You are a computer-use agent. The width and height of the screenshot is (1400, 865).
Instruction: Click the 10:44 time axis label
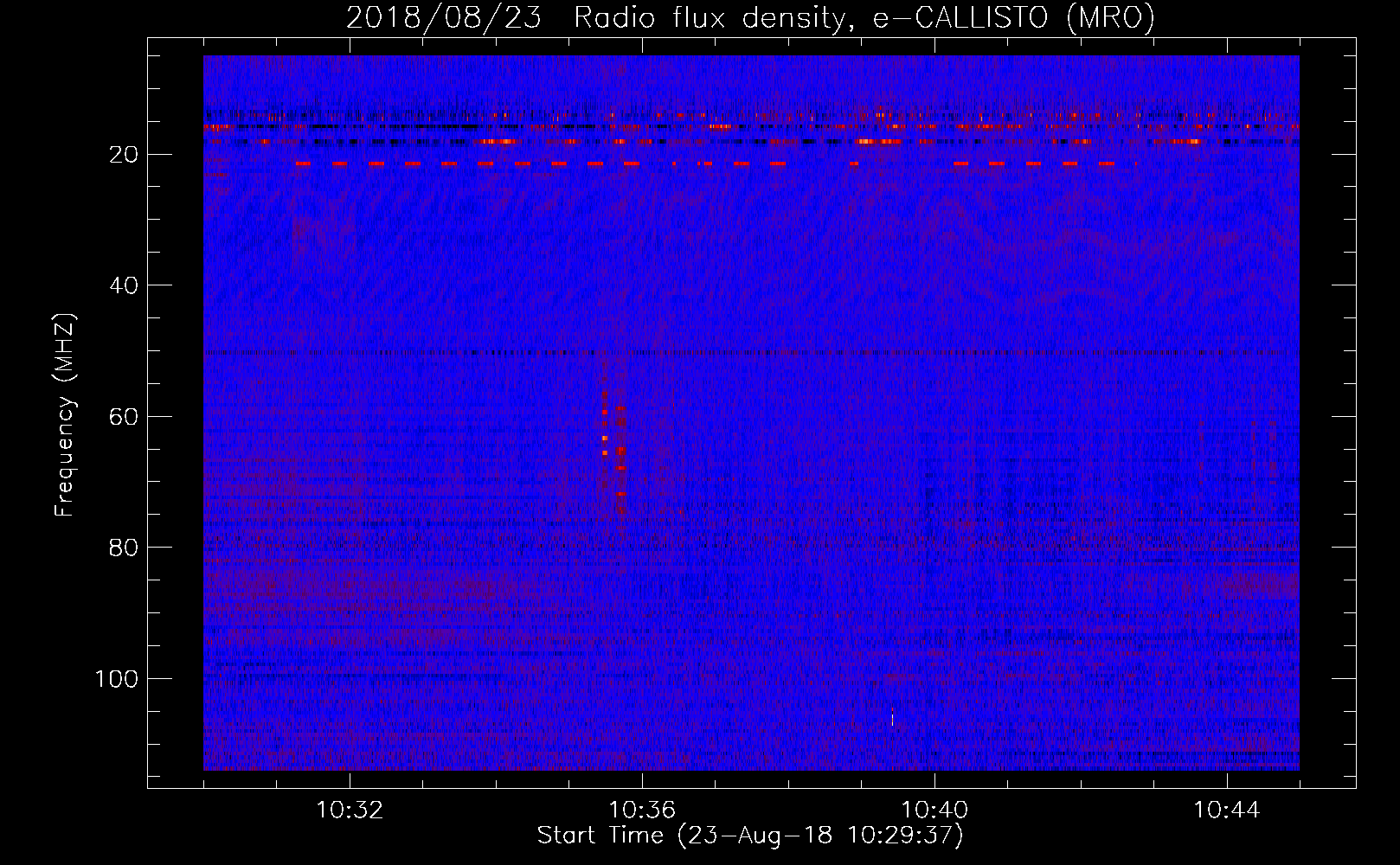click(1227, 811)
